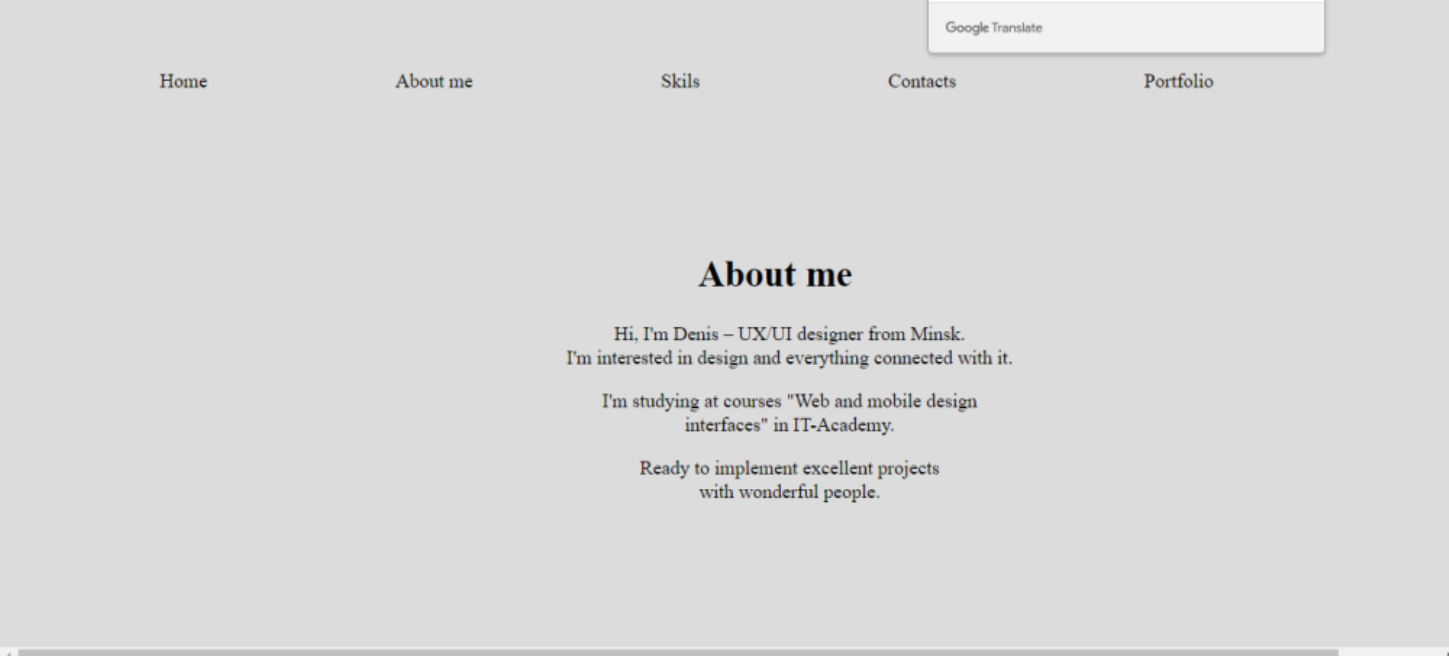Screen dimensions: 1449x656
Task: Click line "Ready to implement excellent projects"
Action: click(789, 468)
